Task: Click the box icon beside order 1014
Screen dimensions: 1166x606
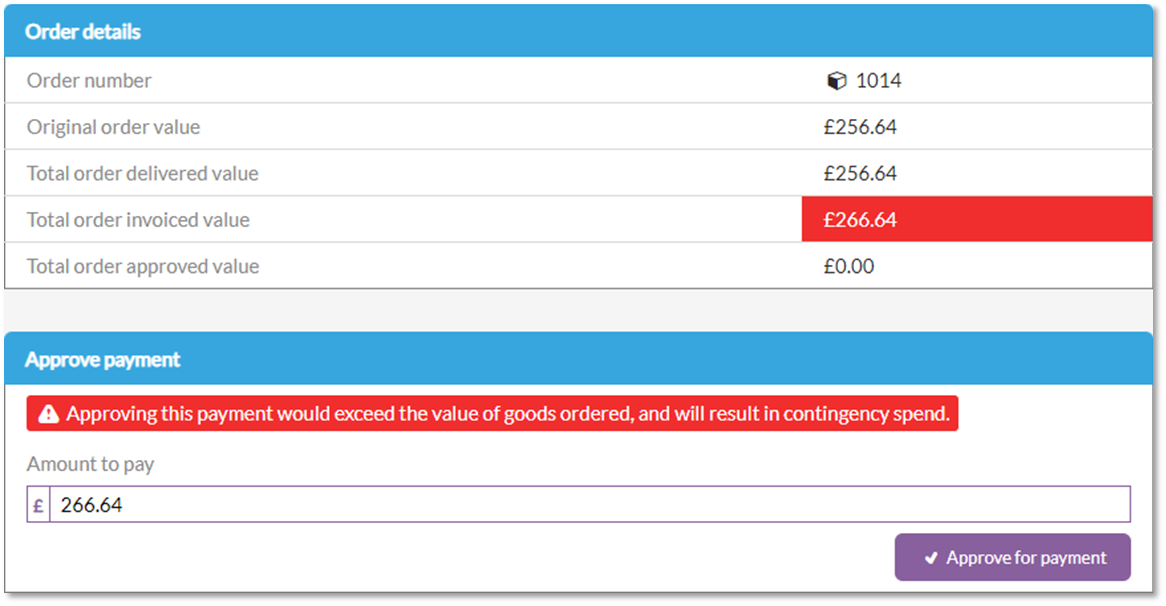Action: tap(837, 80)
